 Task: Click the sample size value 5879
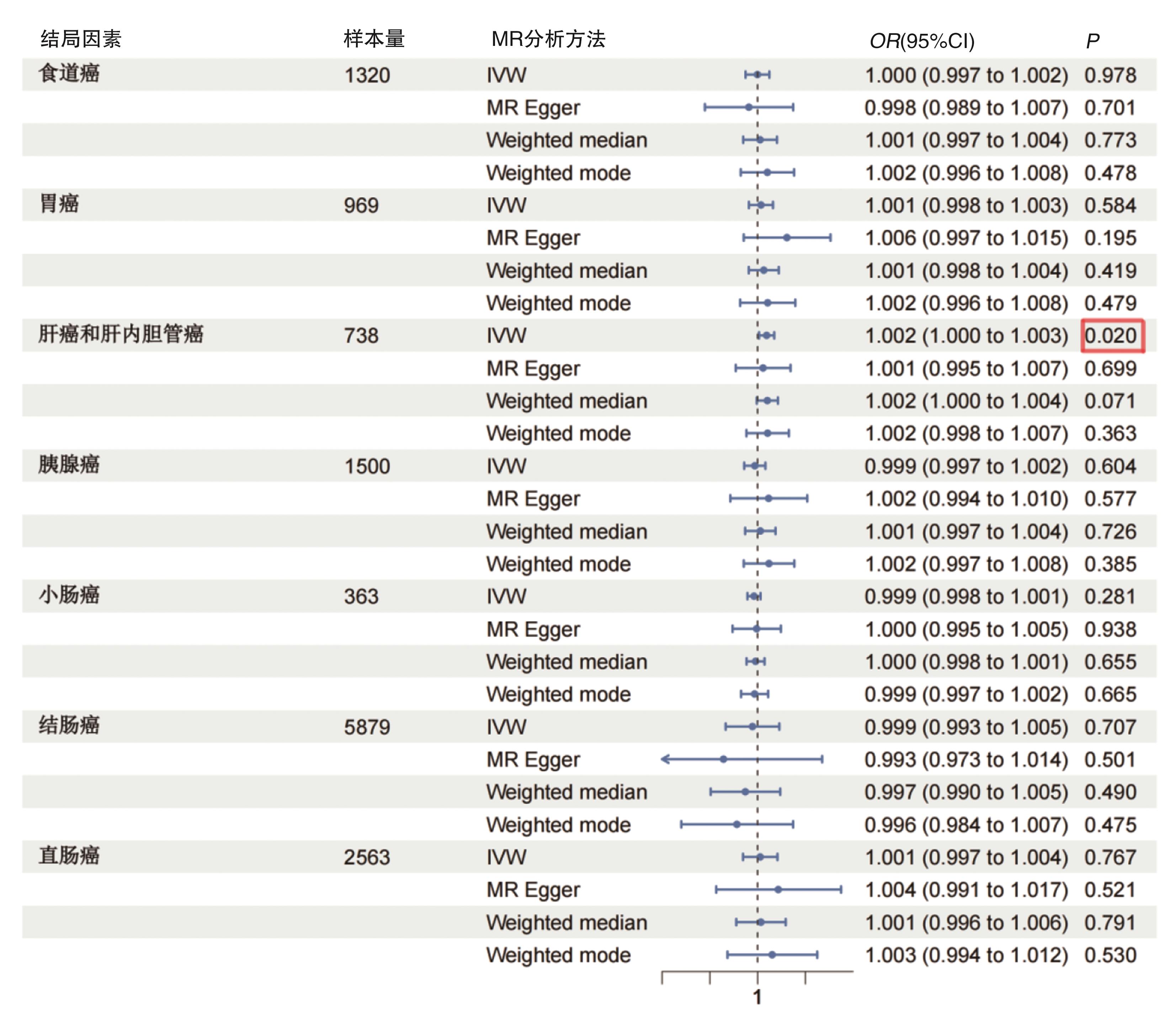[x=367, y=727]
